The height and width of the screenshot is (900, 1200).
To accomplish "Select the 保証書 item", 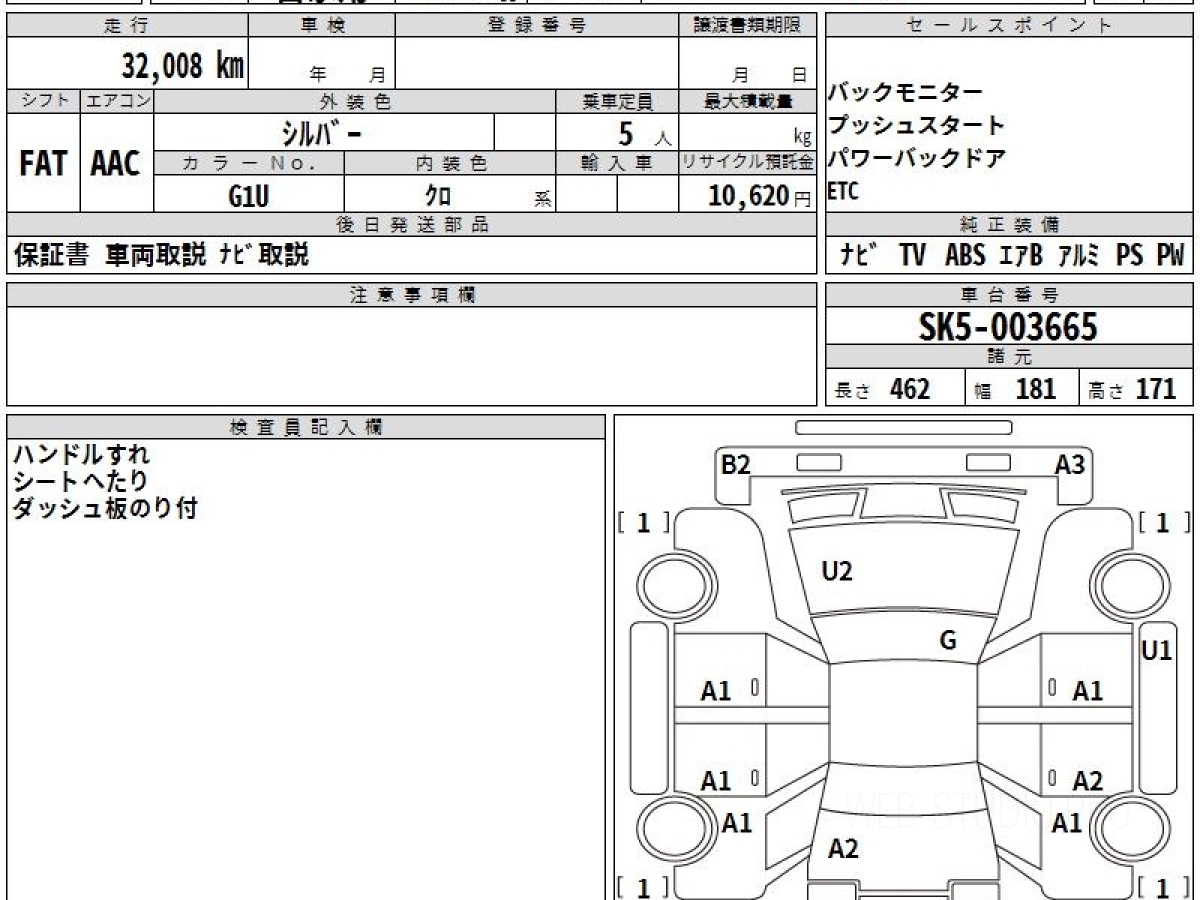I will [51, 256].
